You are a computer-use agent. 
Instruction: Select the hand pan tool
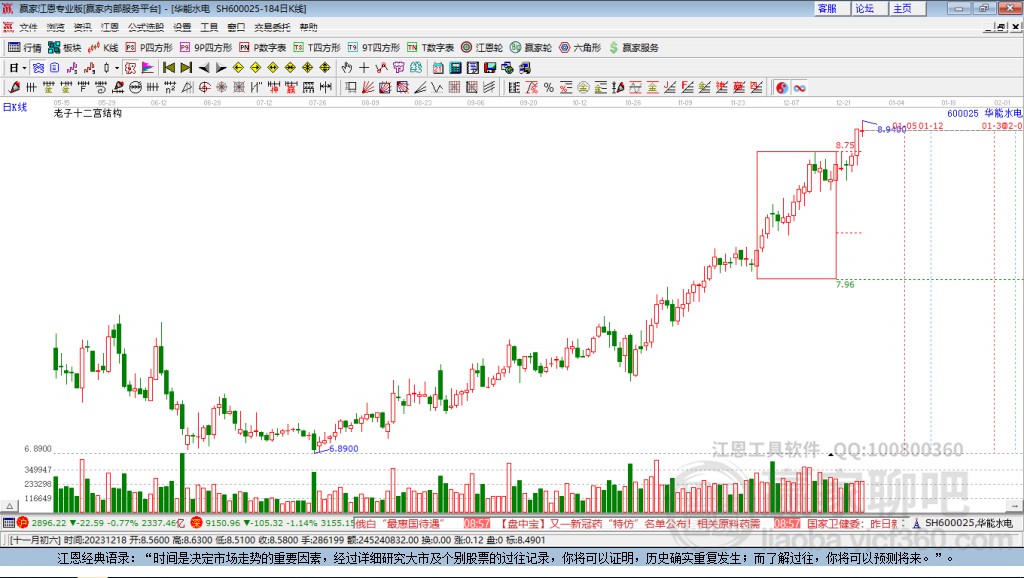pyautogui.click(x=347, y=68)
